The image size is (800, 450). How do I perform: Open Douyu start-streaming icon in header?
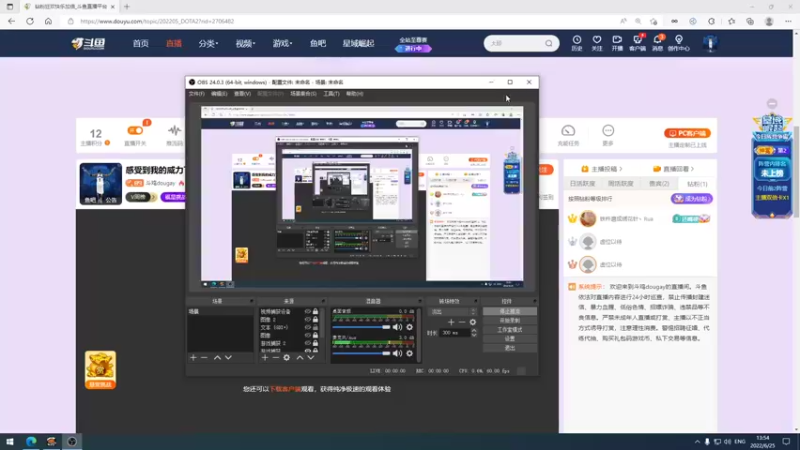[617, 43]
